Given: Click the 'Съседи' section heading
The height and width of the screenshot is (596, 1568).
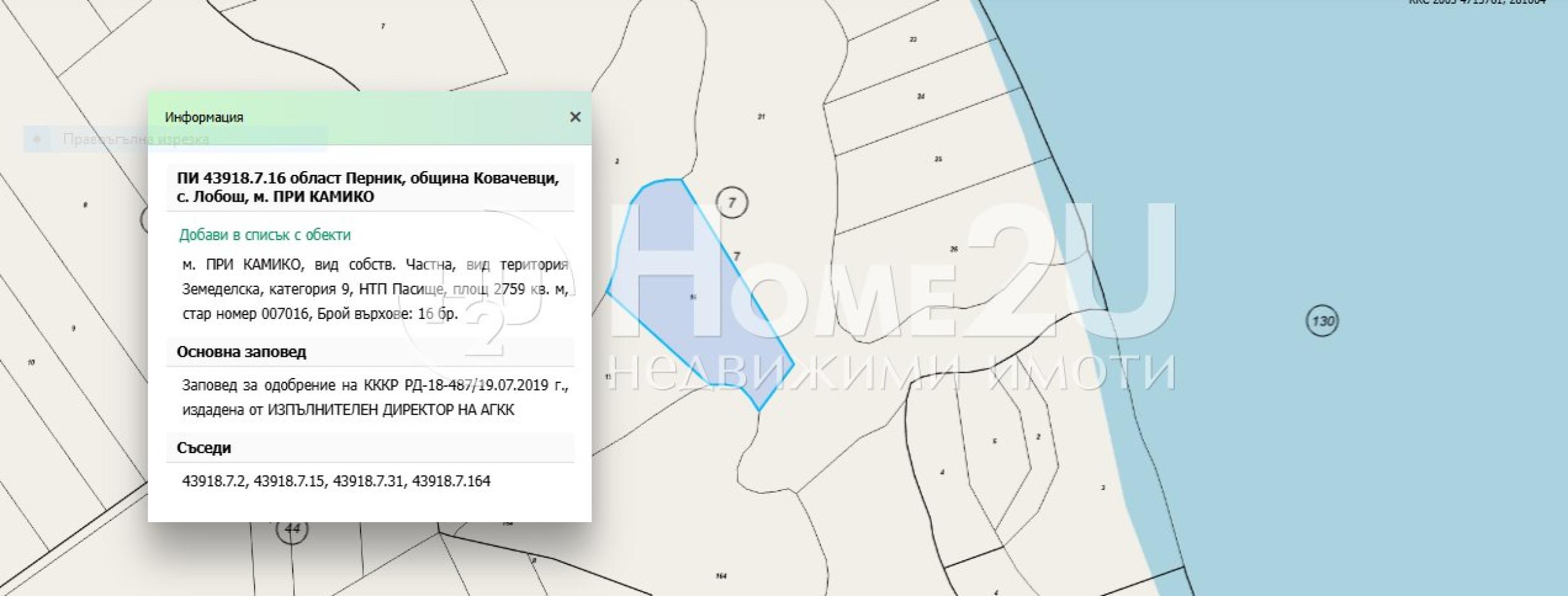Looking at the screenshot, I should click(204, 448).
